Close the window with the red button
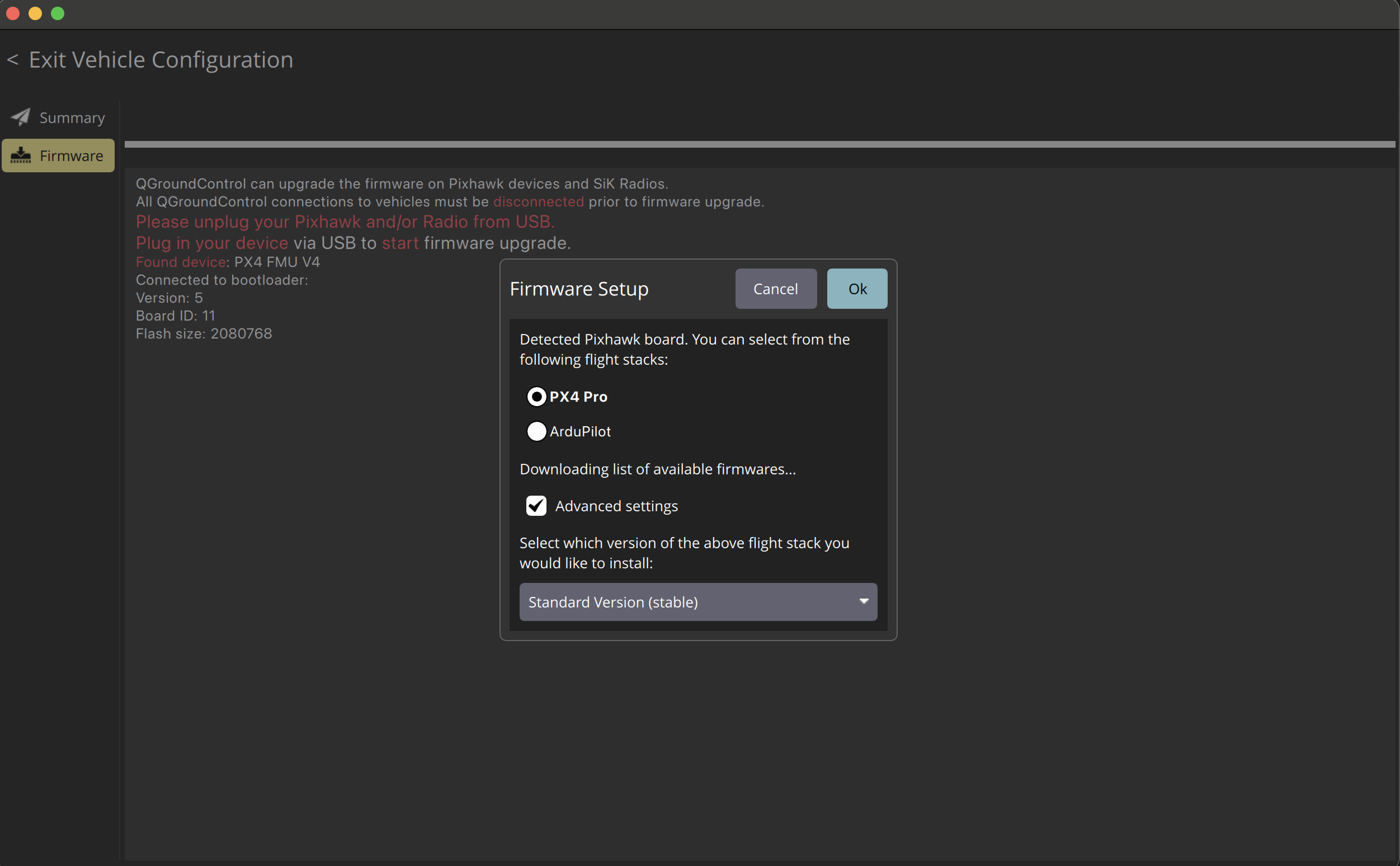1400x866 pixels. coord(13,13)
